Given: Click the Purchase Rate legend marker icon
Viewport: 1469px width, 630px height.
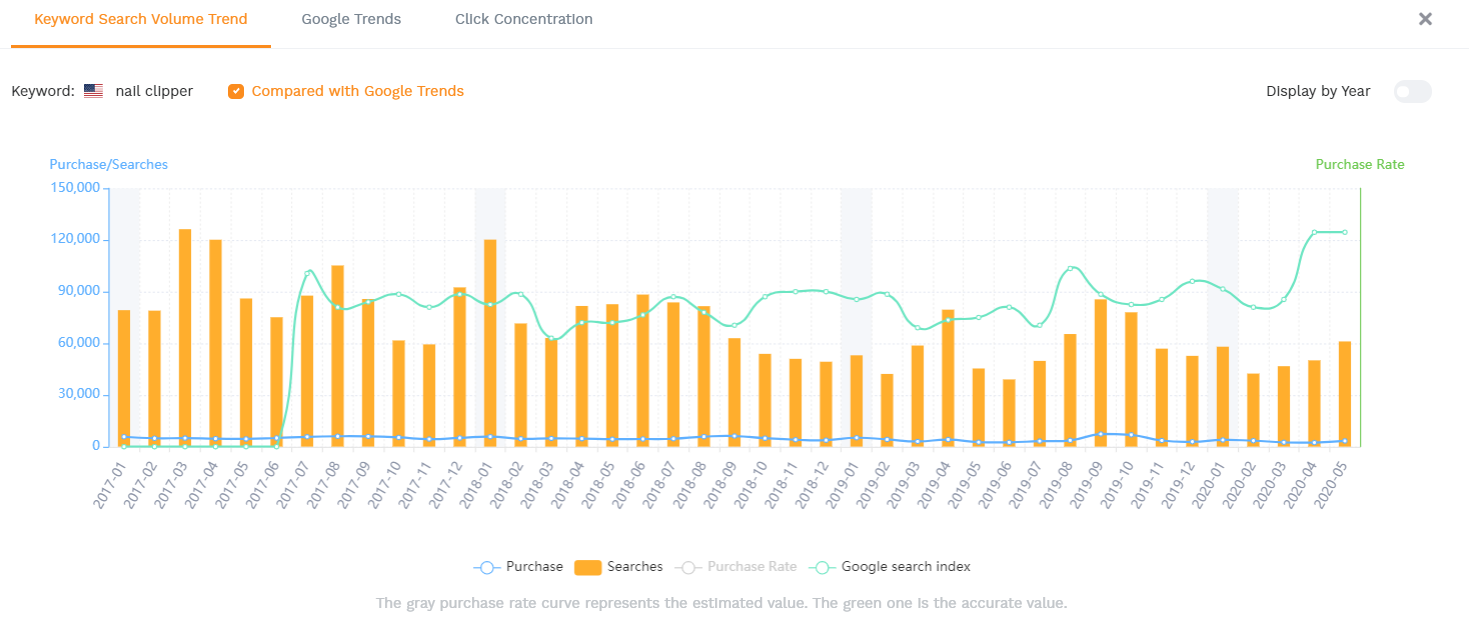Looking at the screenshot, I should coord(689,567).
